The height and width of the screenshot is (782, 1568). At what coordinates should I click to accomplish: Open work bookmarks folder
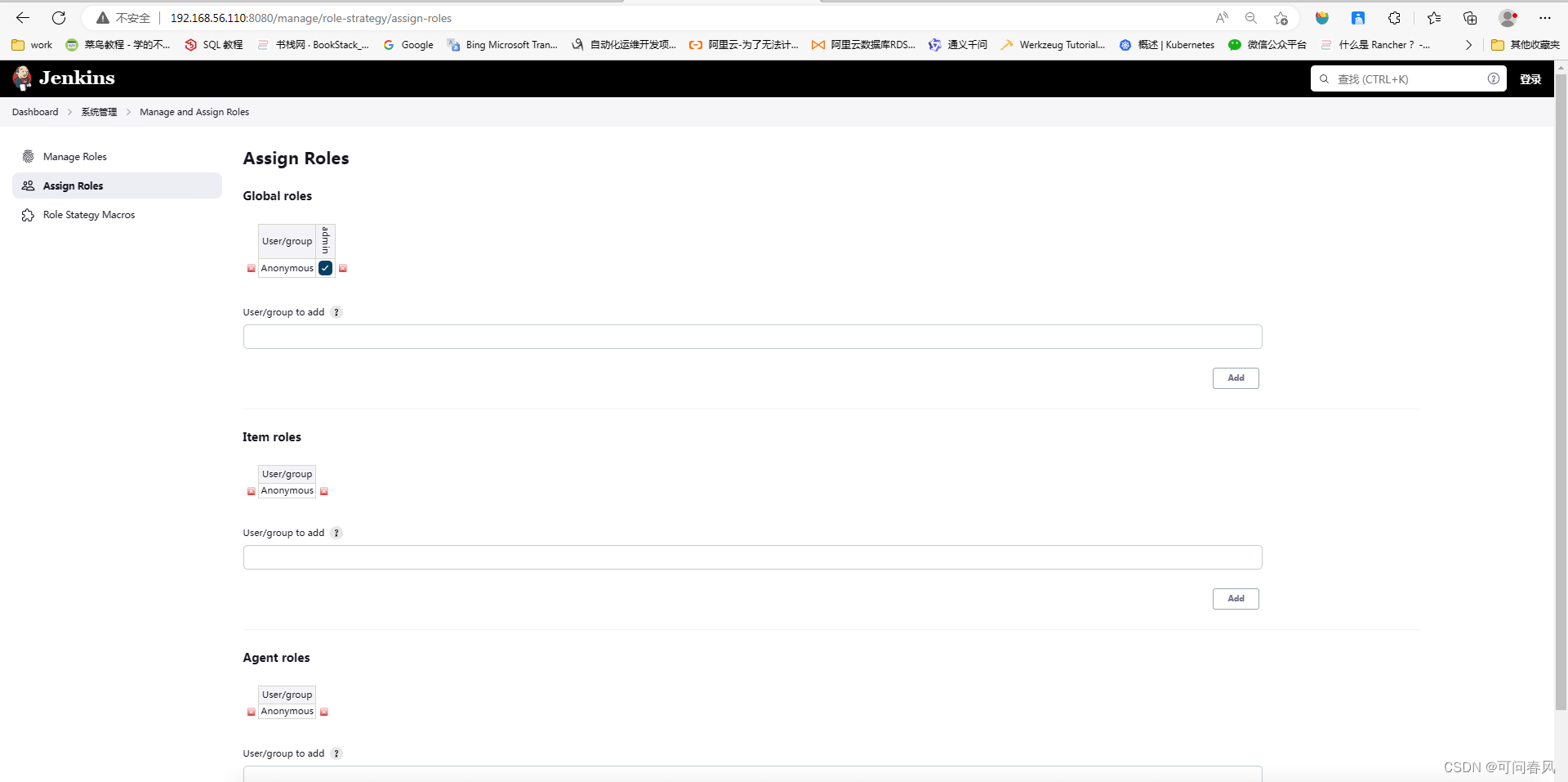pyautogui.click(x=33, y=45)
